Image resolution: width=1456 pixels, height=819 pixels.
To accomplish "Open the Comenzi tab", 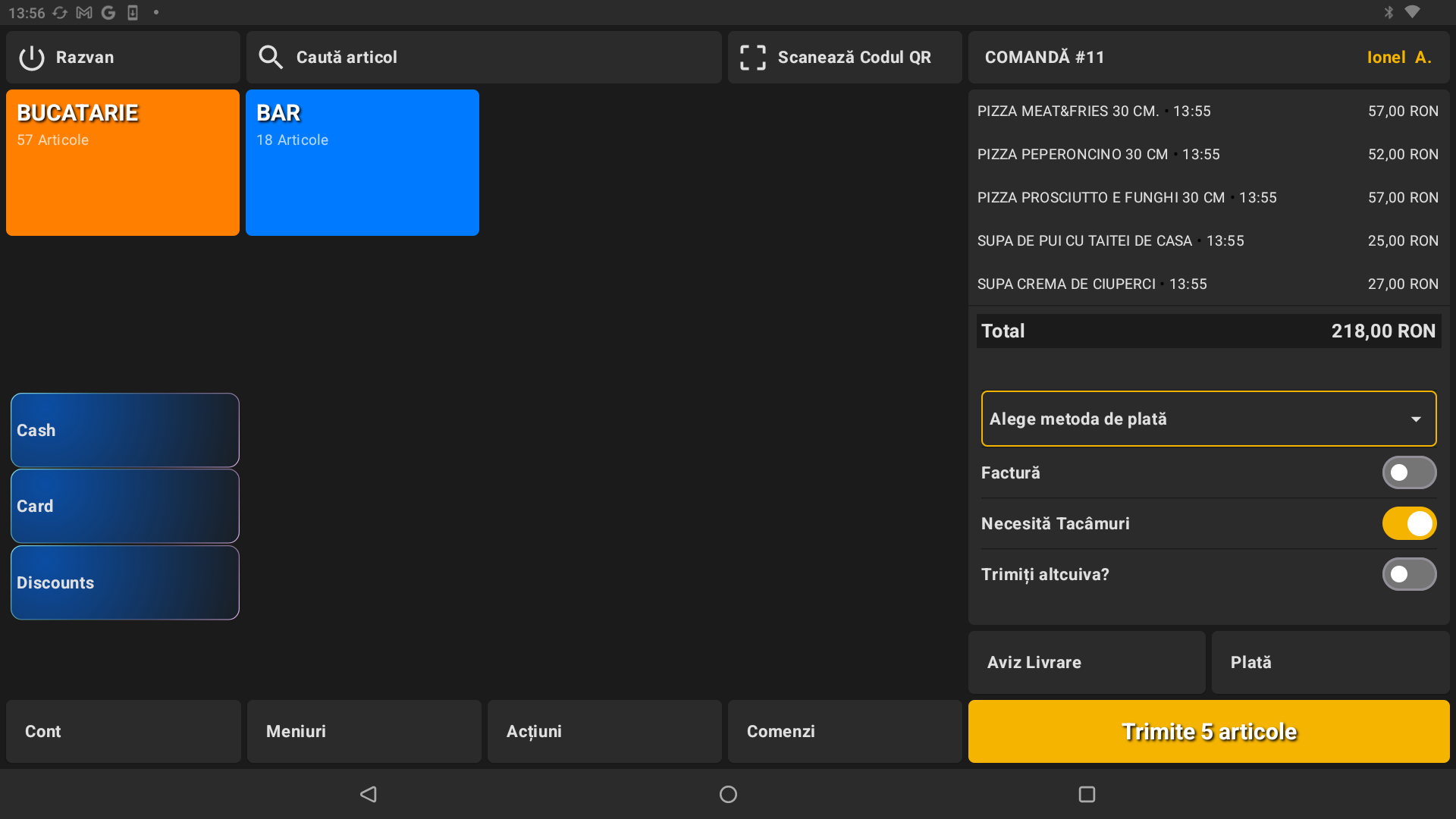I will click(844, 731).
